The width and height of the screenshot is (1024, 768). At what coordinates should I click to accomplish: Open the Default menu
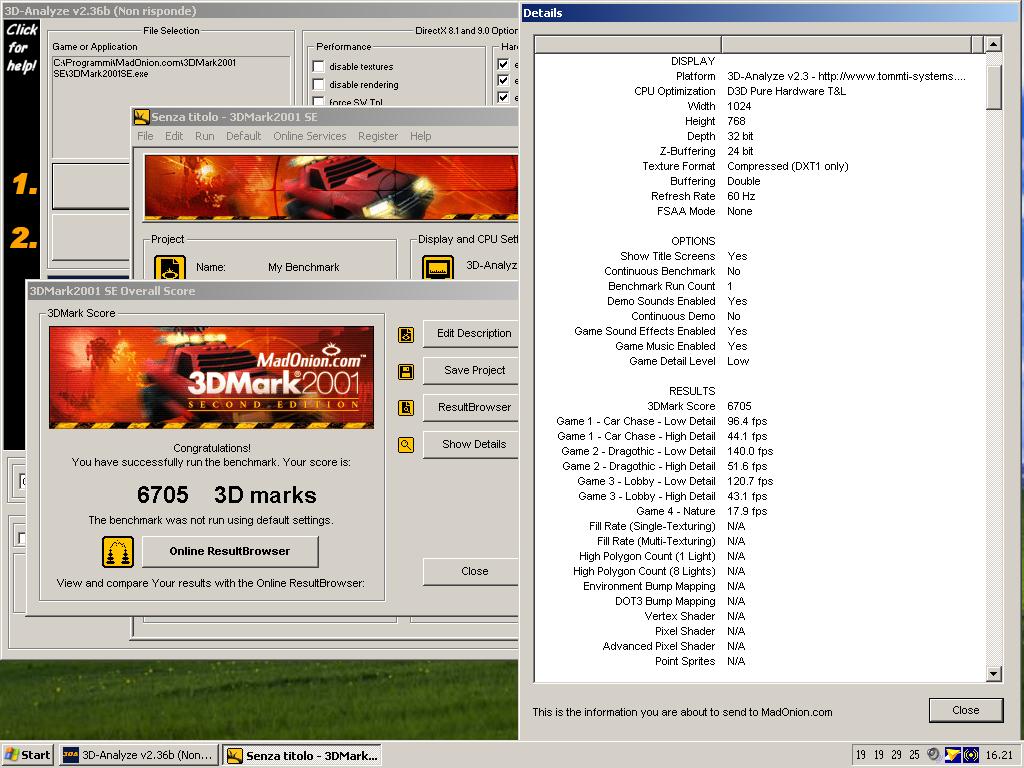coord(244,136)
